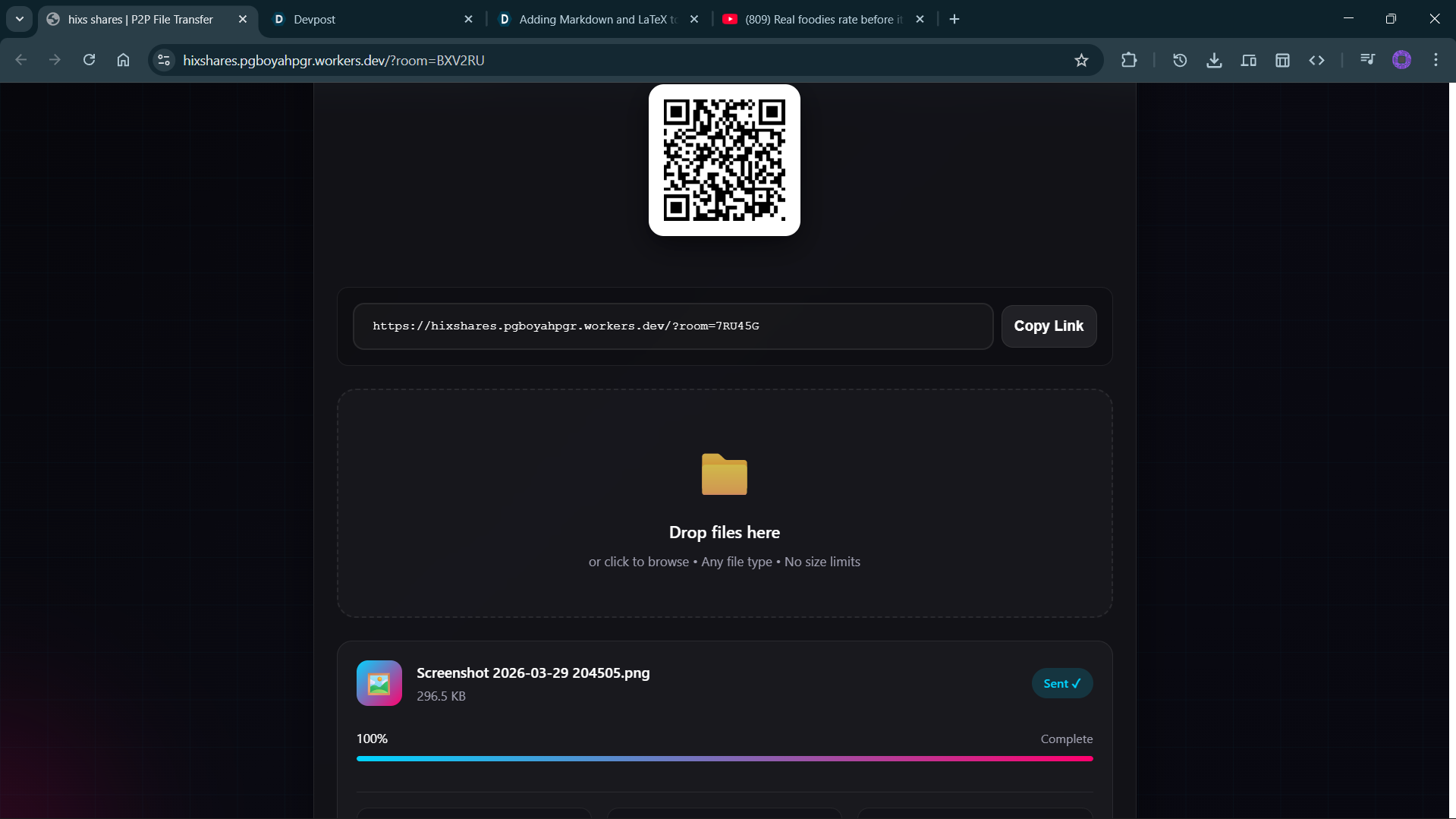Close the Real foodies YouTube tab

point(920,19)
